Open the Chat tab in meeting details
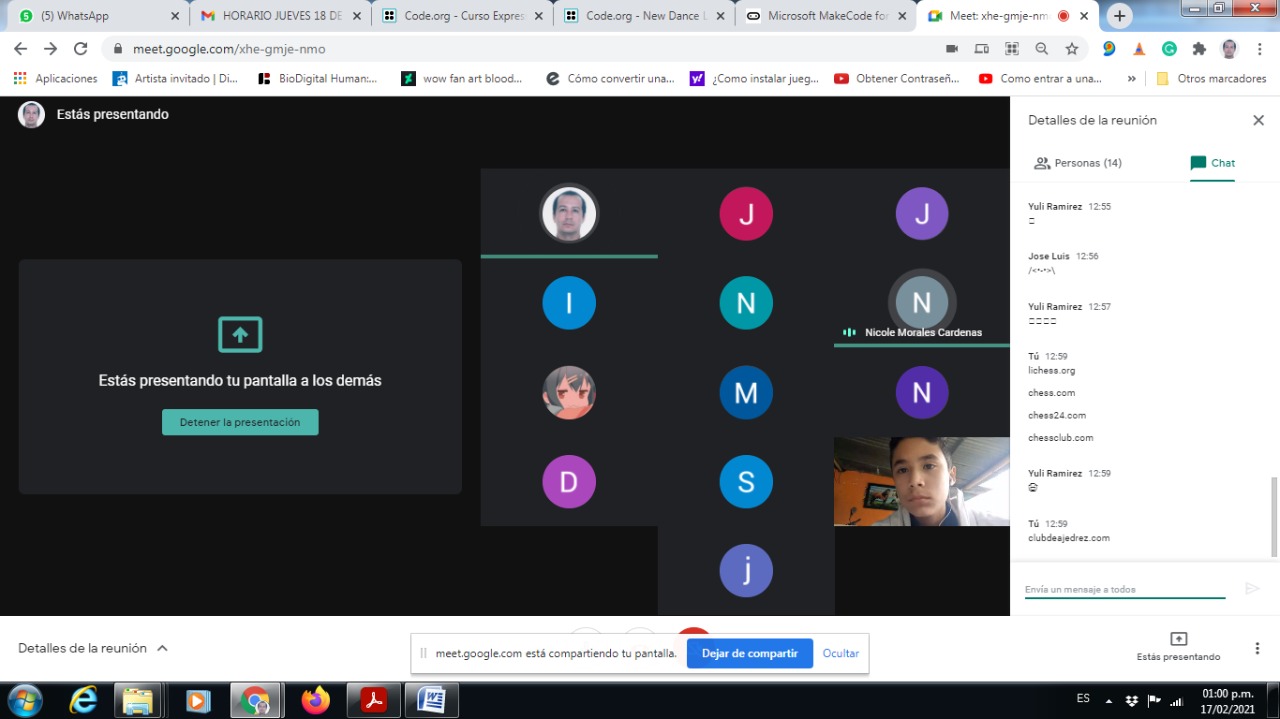This screenshot has height=719, width=1280. click(x=1212, y=163)
